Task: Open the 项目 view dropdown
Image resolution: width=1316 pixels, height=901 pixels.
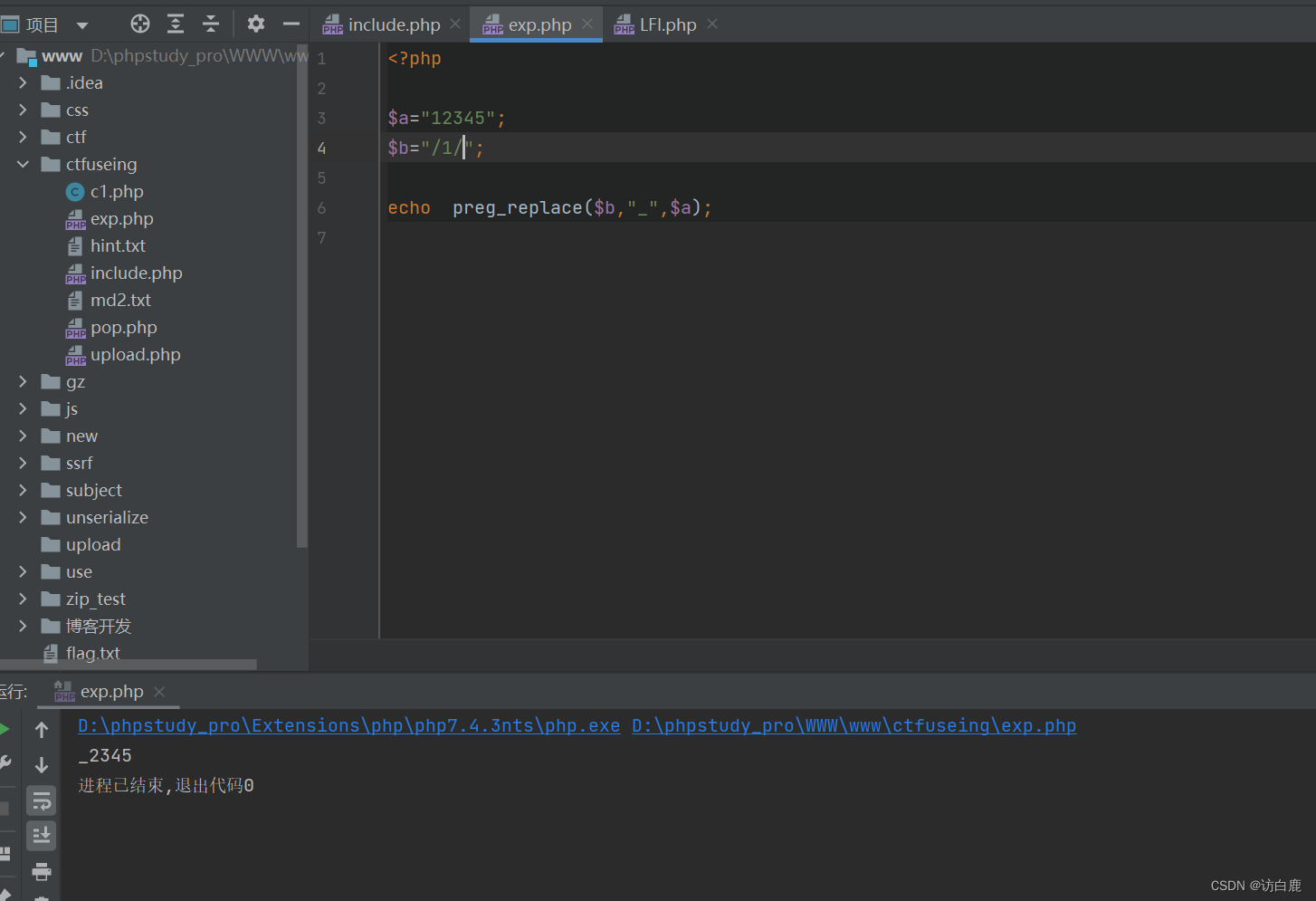Action: coord(81,24)
